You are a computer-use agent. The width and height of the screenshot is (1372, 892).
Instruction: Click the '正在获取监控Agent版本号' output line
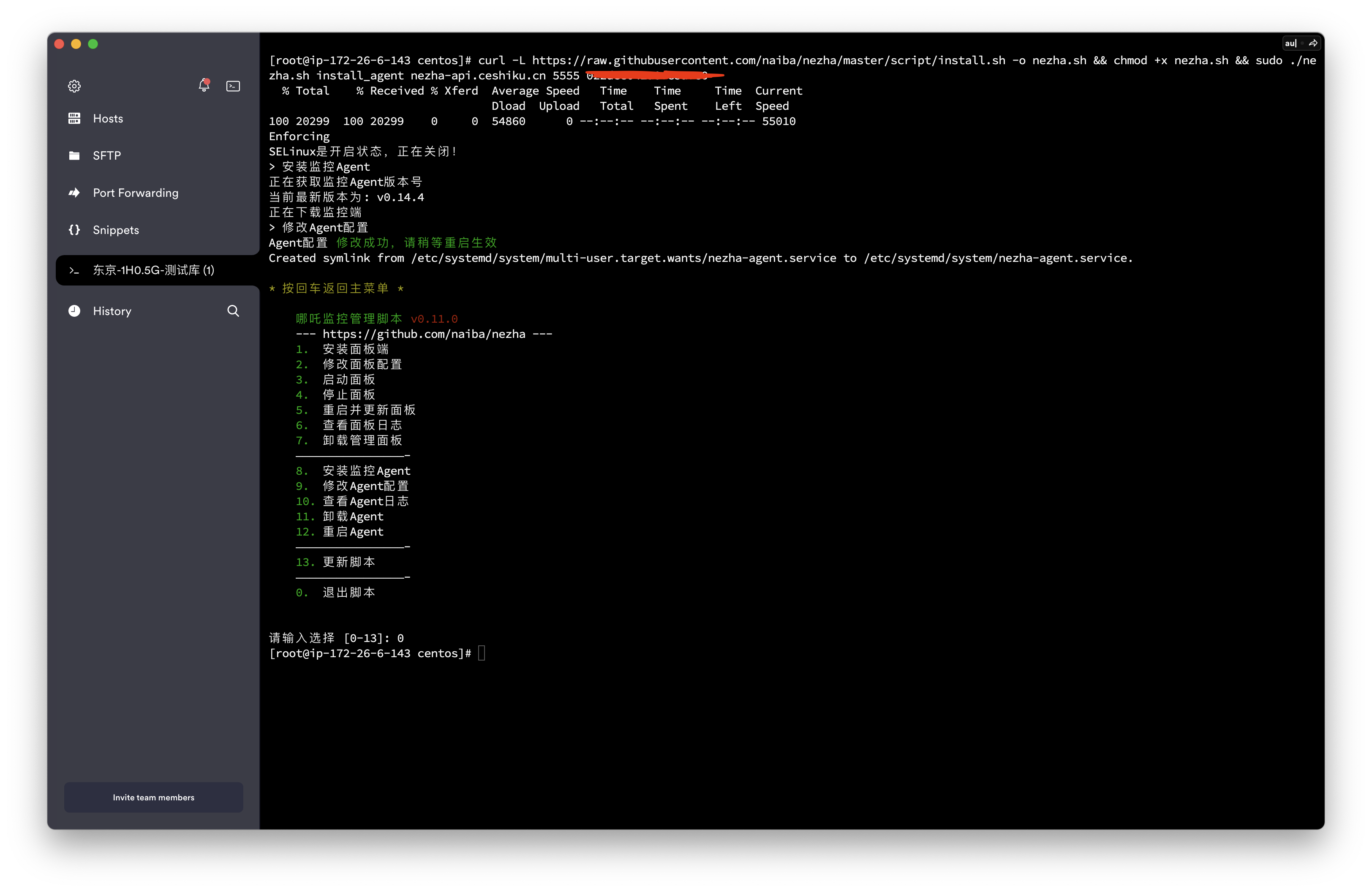pyautogui.click(x=345, y=182)
